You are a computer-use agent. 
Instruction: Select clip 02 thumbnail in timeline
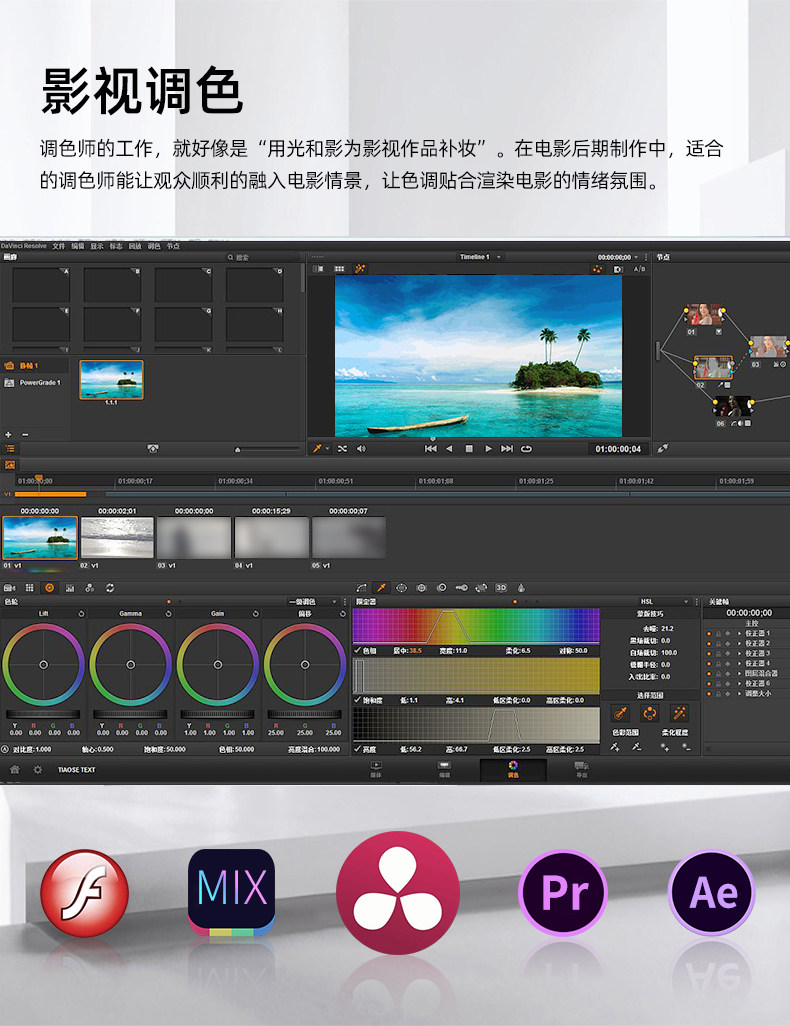coord(117,538)
